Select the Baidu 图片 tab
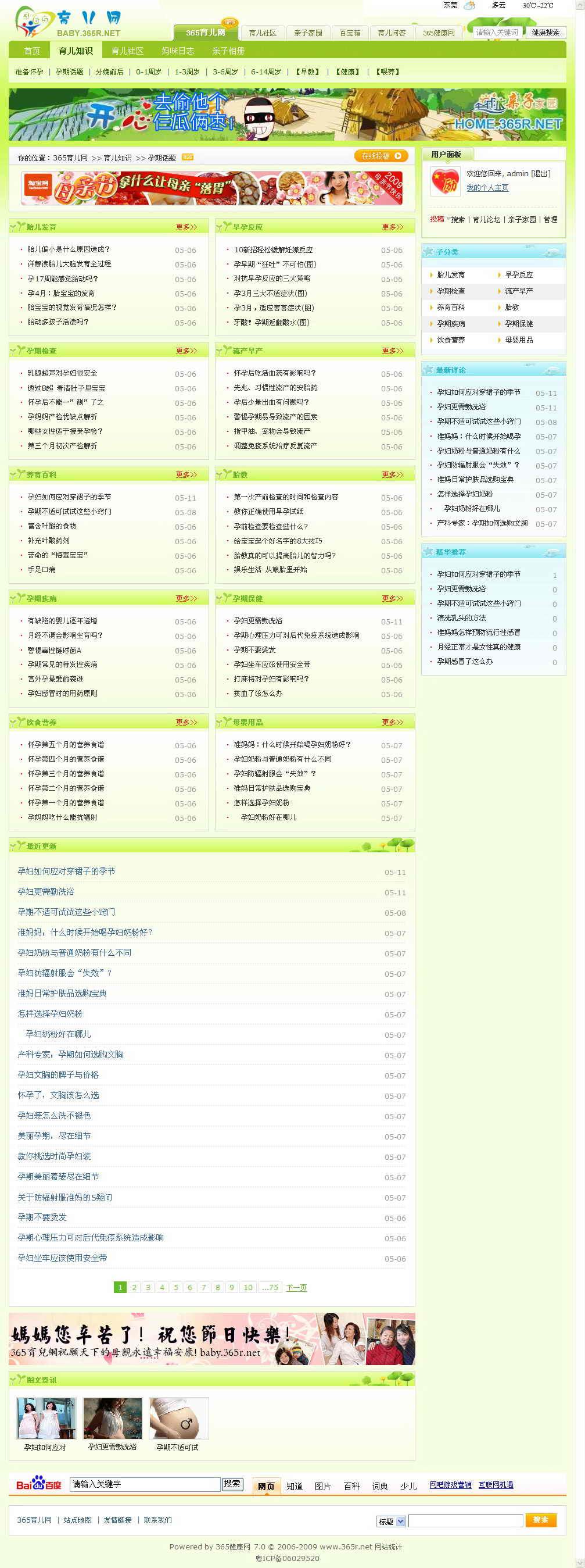This screenshot has width=585, height=1568. pyautogui.click(x=322, y=1486)
